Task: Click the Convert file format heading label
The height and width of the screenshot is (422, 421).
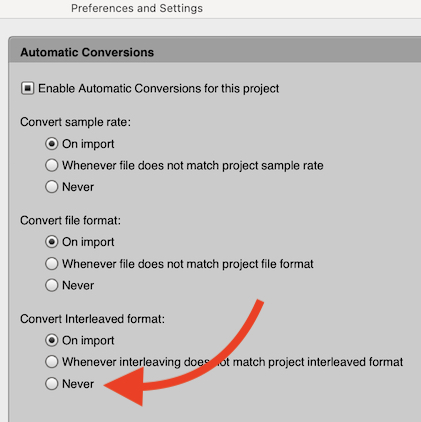Action: pyautogui.click(x=70, y=221)
